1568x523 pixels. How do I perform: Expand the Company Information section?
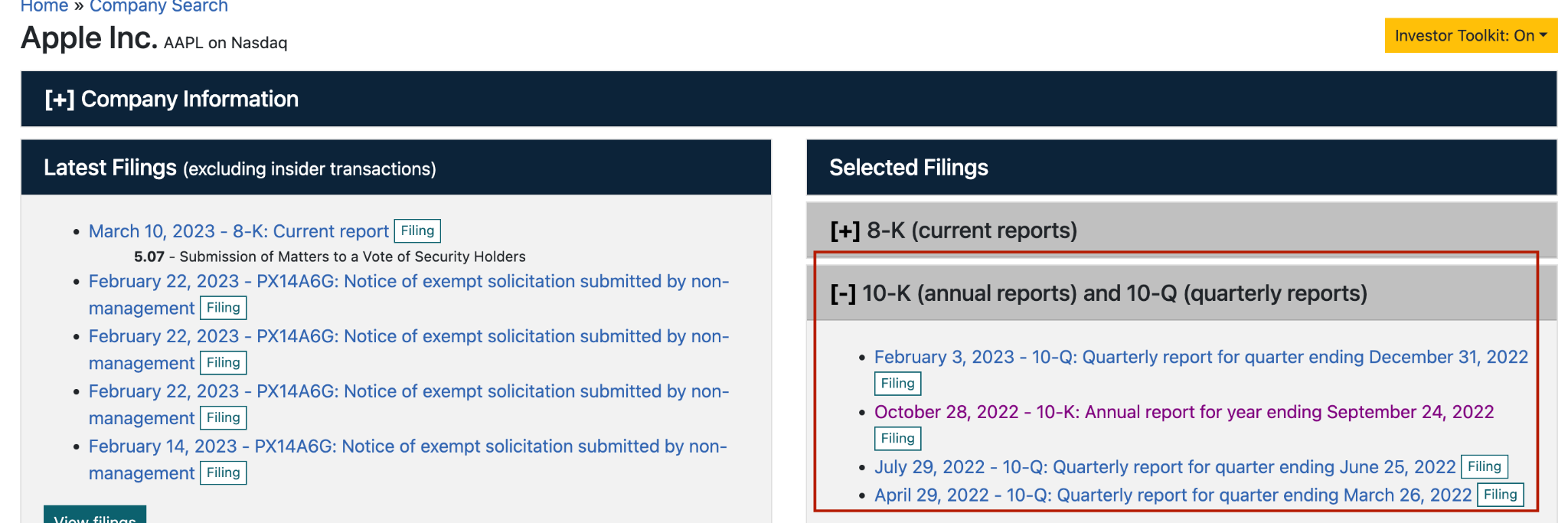coord(171,99)
